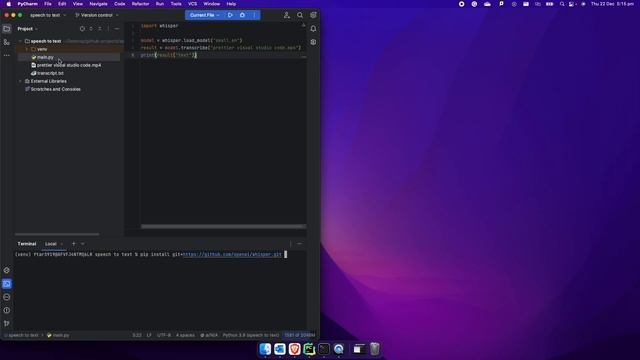This screenshot has width=640, height=360.
Task: Expand all items in Project panel
Action: pyautogui.click(x=91, y=29)
